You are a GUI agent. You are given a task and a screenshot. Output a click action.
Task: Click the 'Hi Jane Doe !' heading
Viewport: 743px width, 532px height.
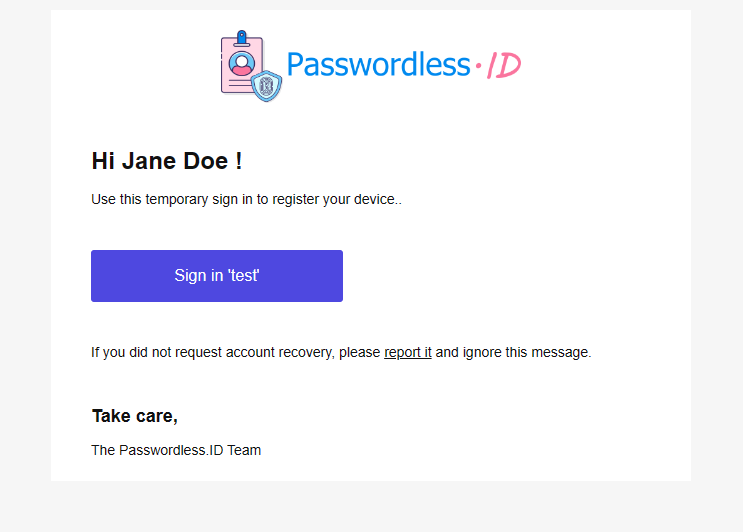coord(167,161)
